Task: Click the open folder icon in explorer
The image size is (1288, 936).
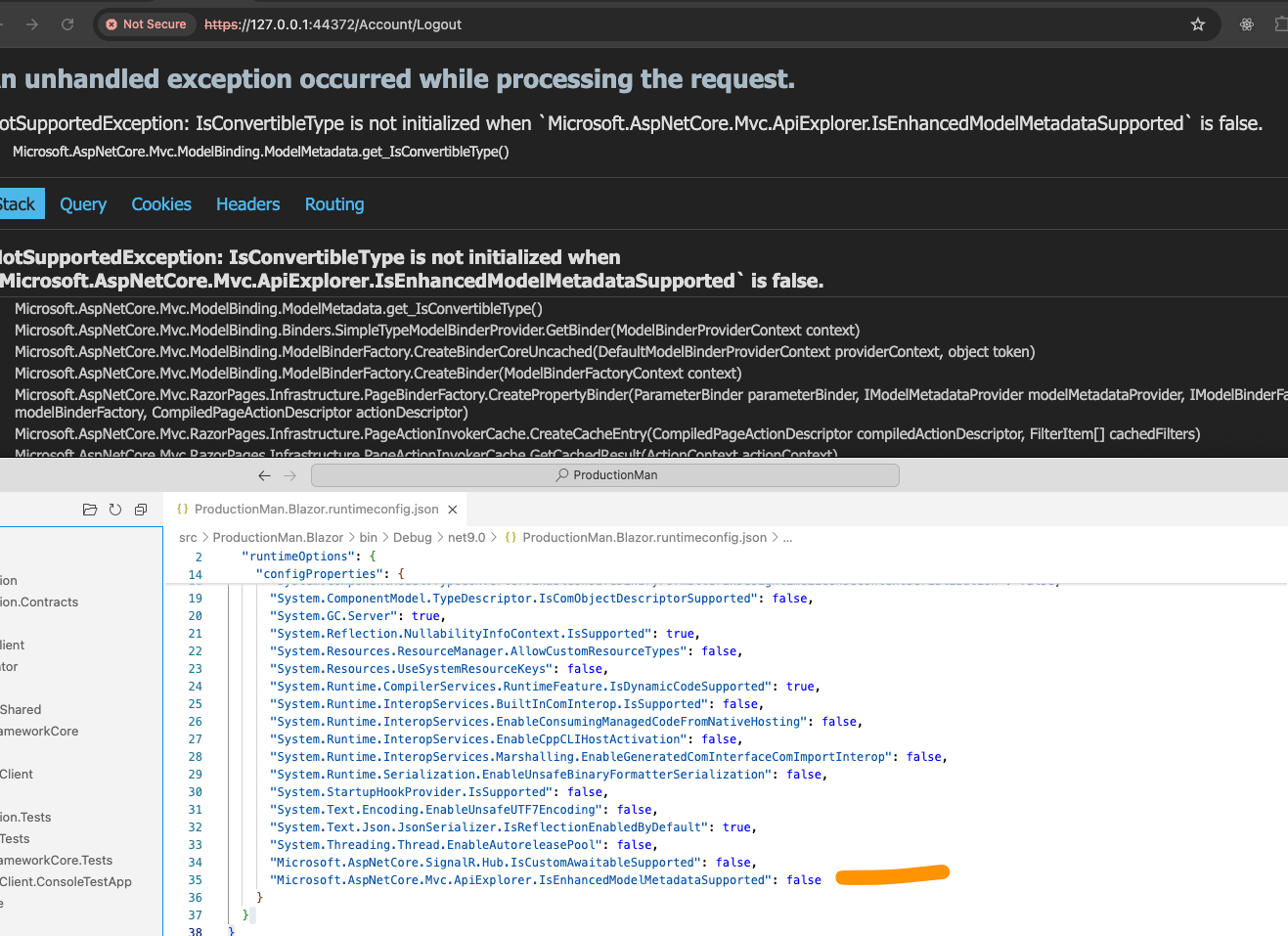Action: click(x=90, y=510)
